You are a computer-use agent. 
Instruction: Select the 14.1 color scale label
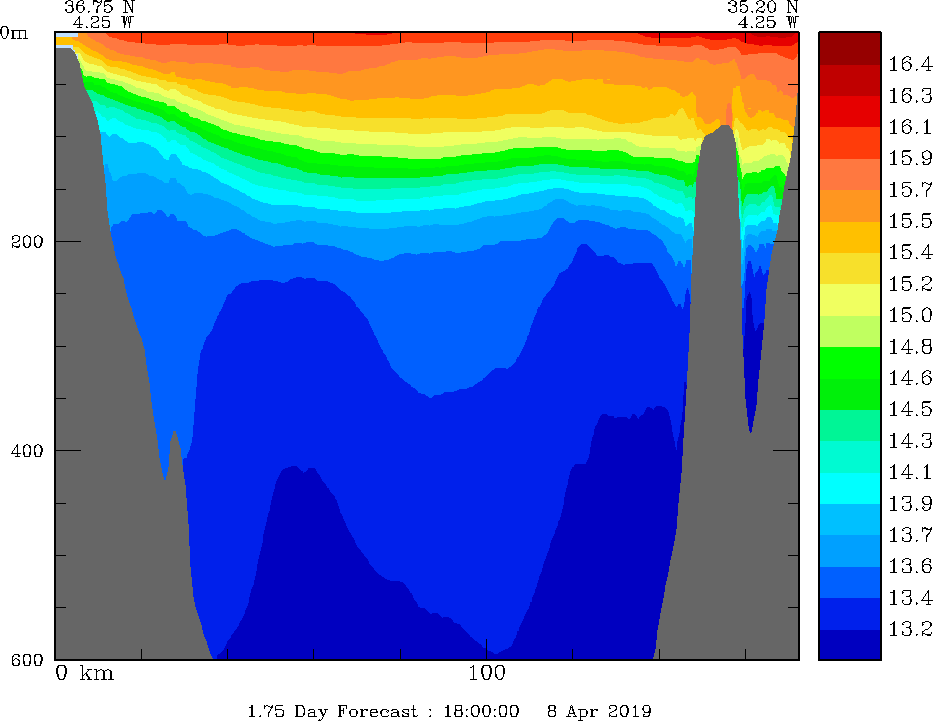click(x=910, y=472)
